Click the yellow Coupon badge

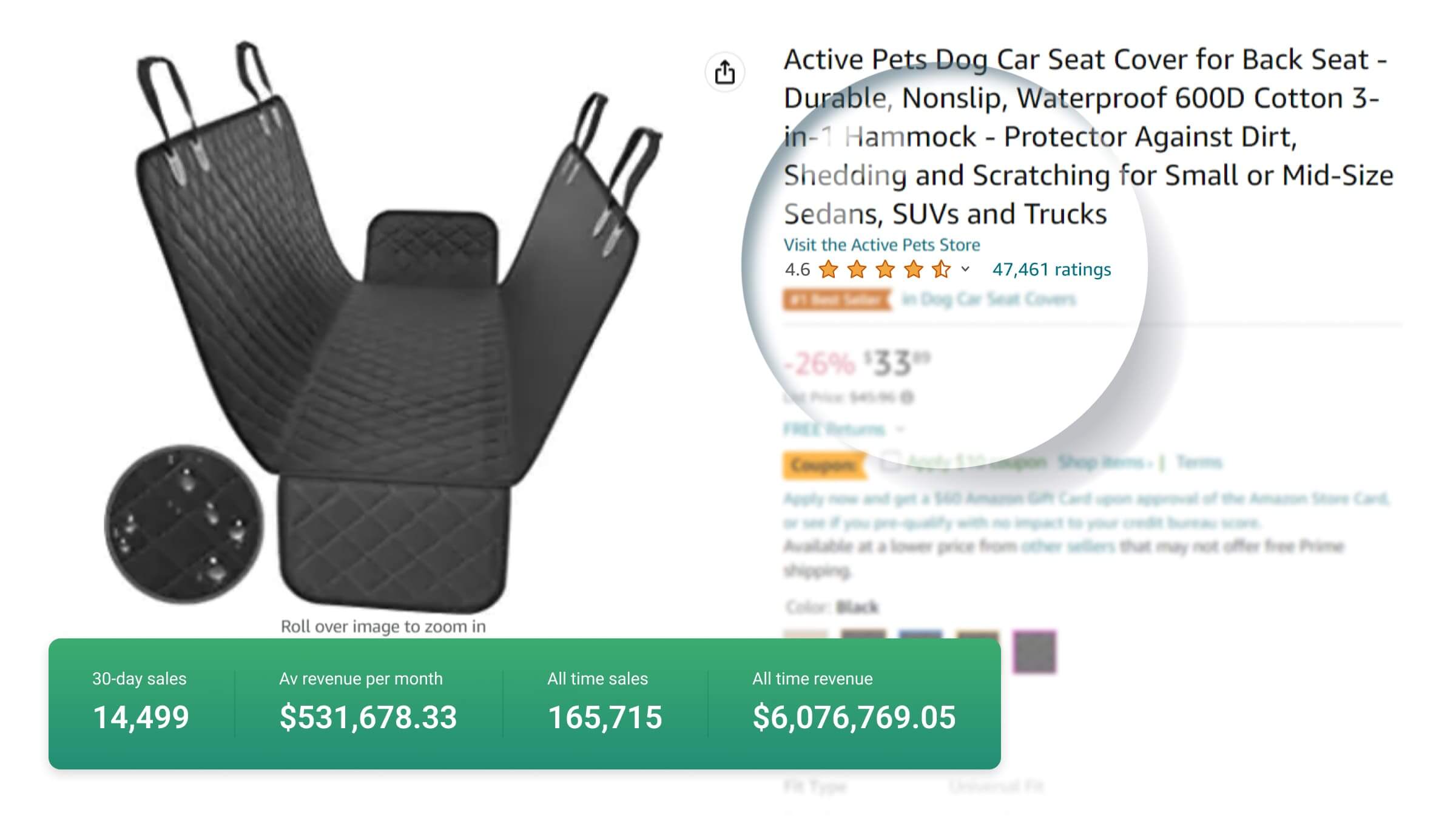click(824, 465)
